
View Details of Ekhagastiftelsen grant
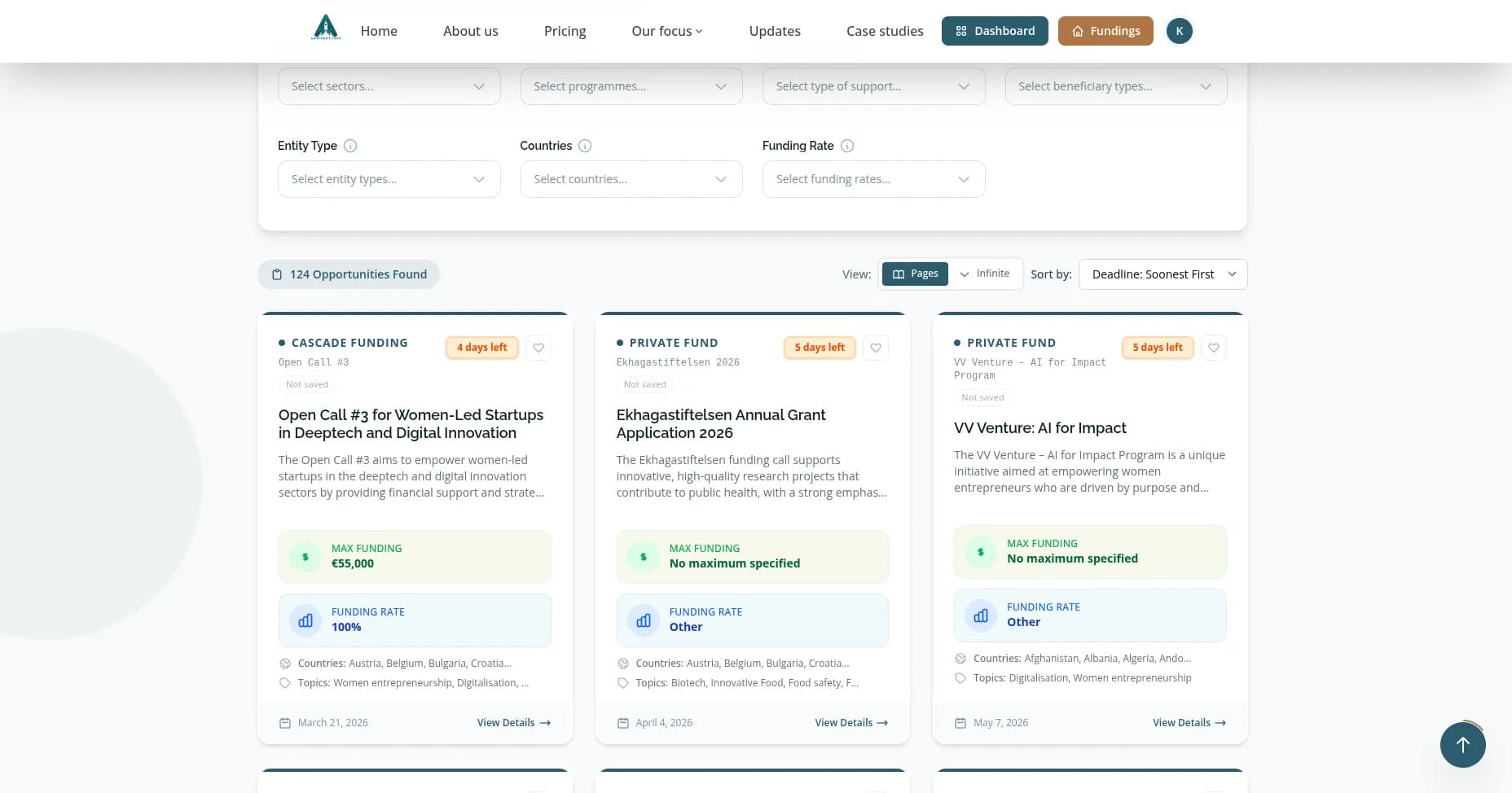(x=851, y=723)
